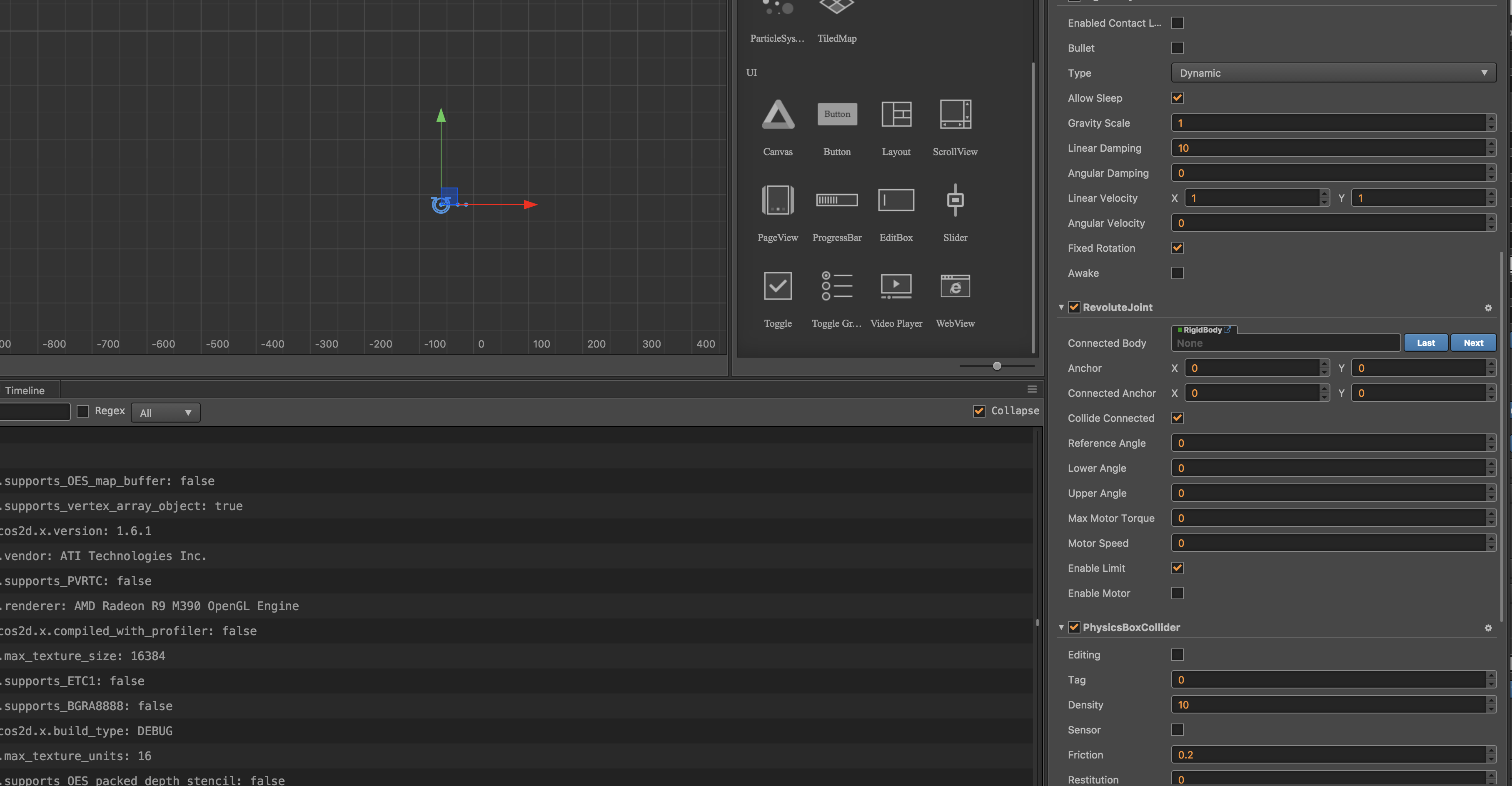Open the rigid body Type dropdown
Viewport: 1512px width, 786px height.
(x=1333, y=73)
